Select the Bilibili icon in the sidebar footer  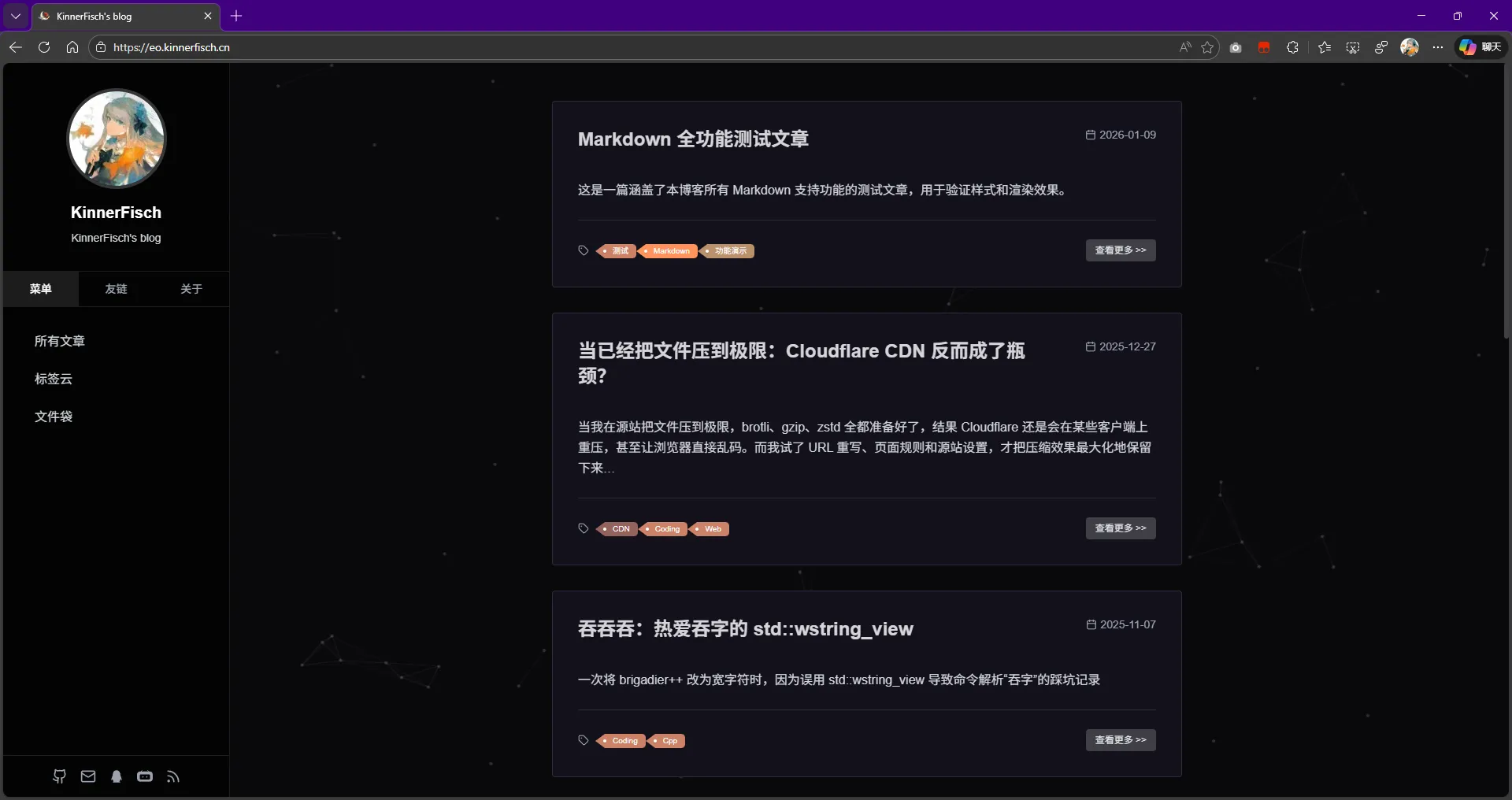click(145, 776)
